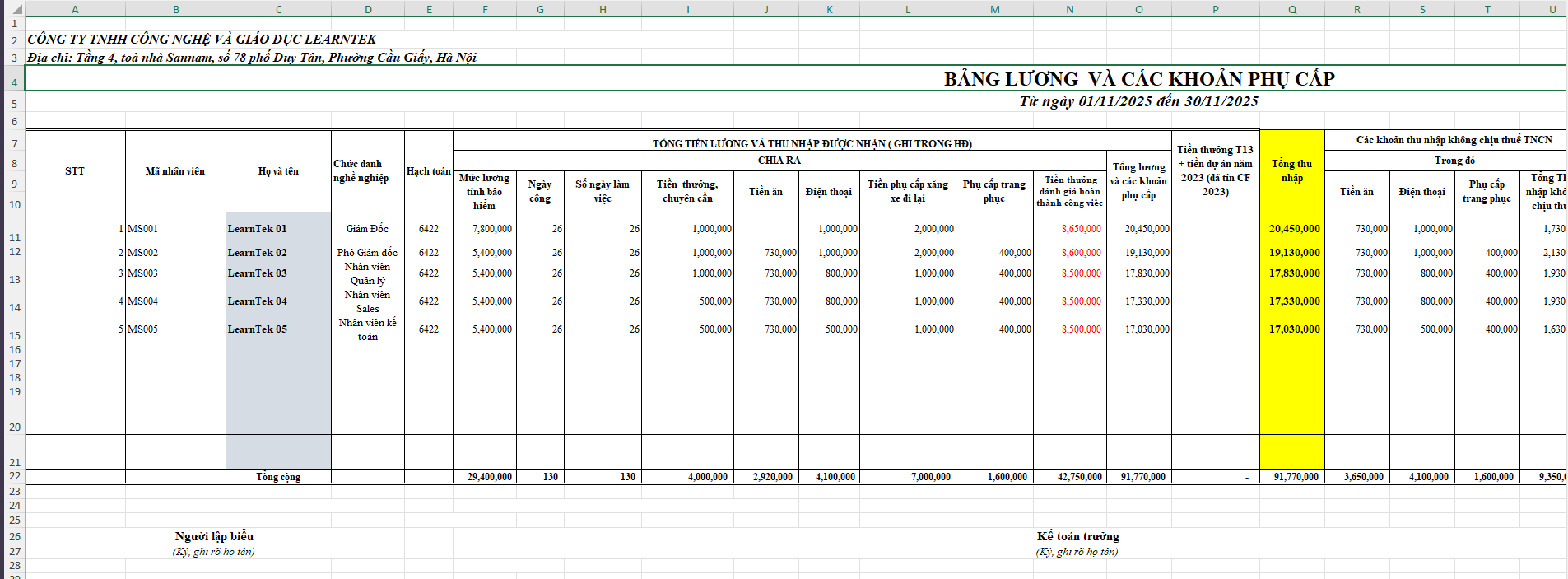The height and width of the screenshot is (579, 1568).
Task: Select the 42,750,000 total cell
Action: (1069, 477)
